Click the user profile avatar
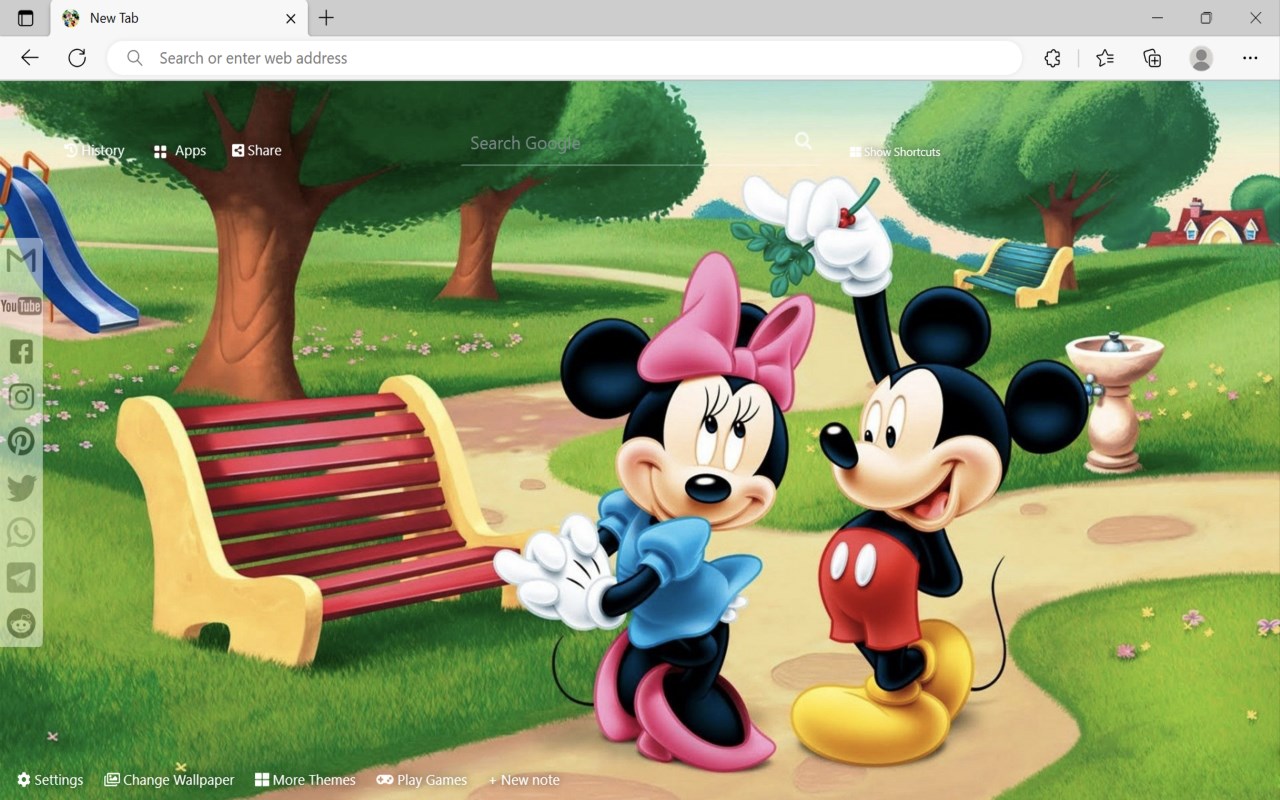The image size is (1280, 800). tap(1201, 58)
